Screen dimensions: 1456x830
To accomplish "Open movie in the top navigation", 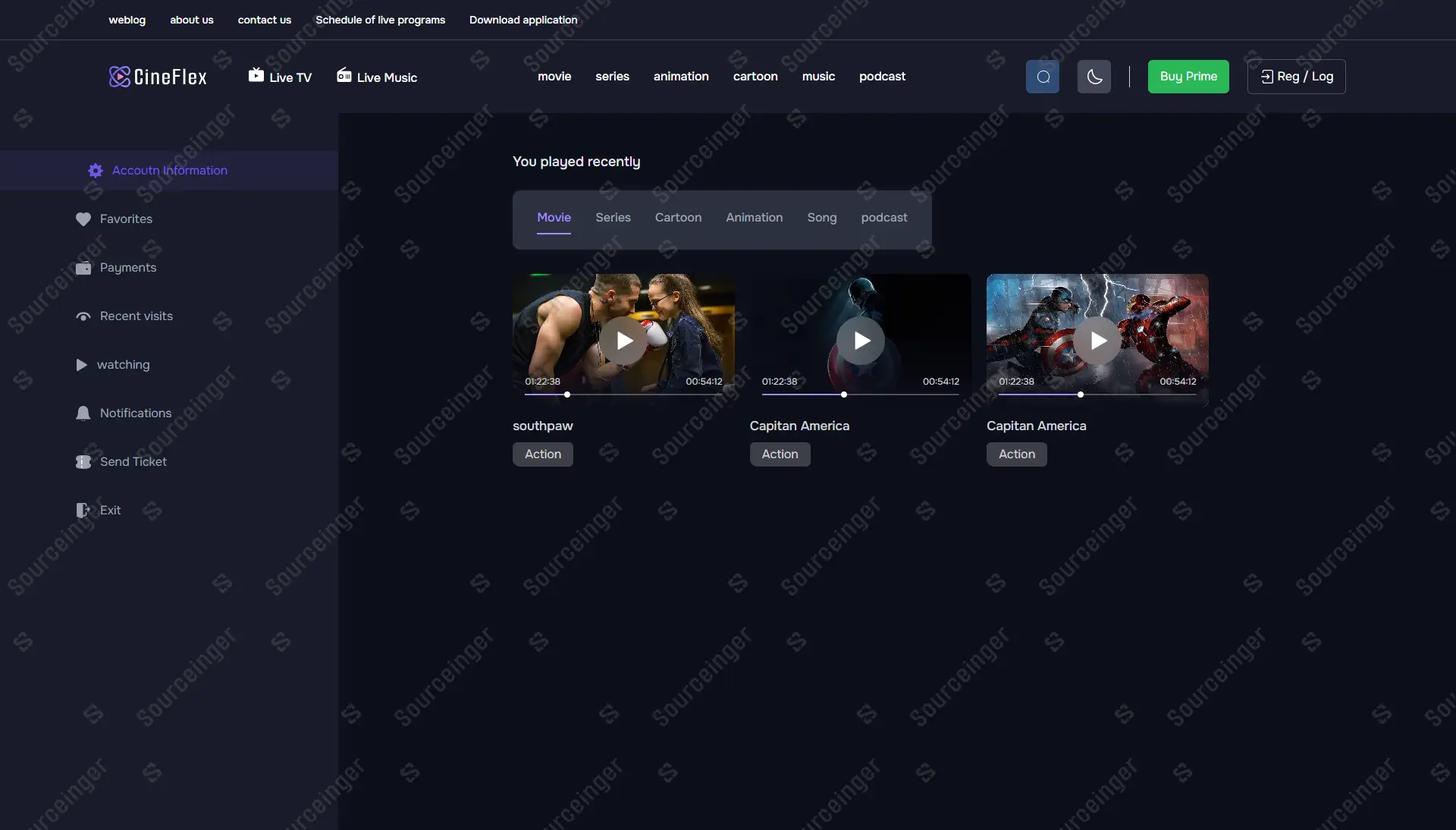I will 554,77.
